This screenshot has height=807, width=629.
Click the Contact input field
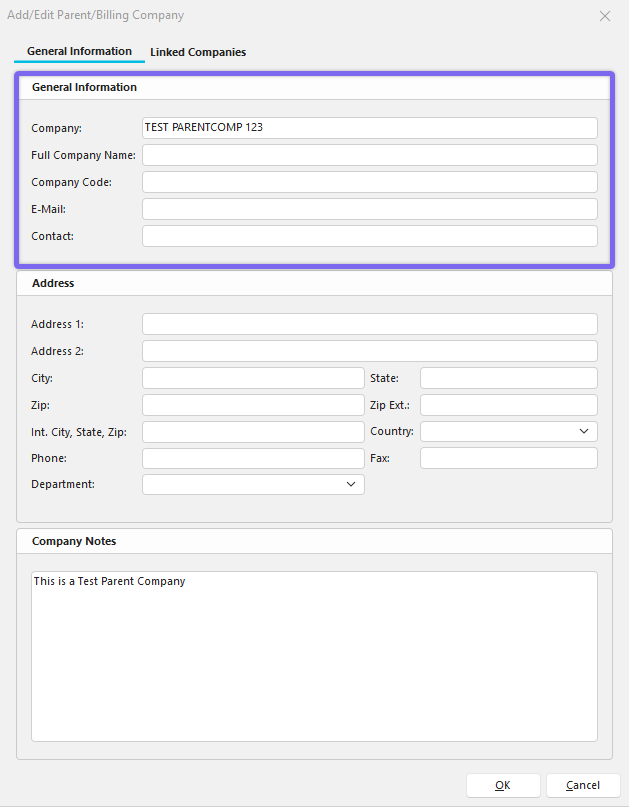(x=369, y=236)
